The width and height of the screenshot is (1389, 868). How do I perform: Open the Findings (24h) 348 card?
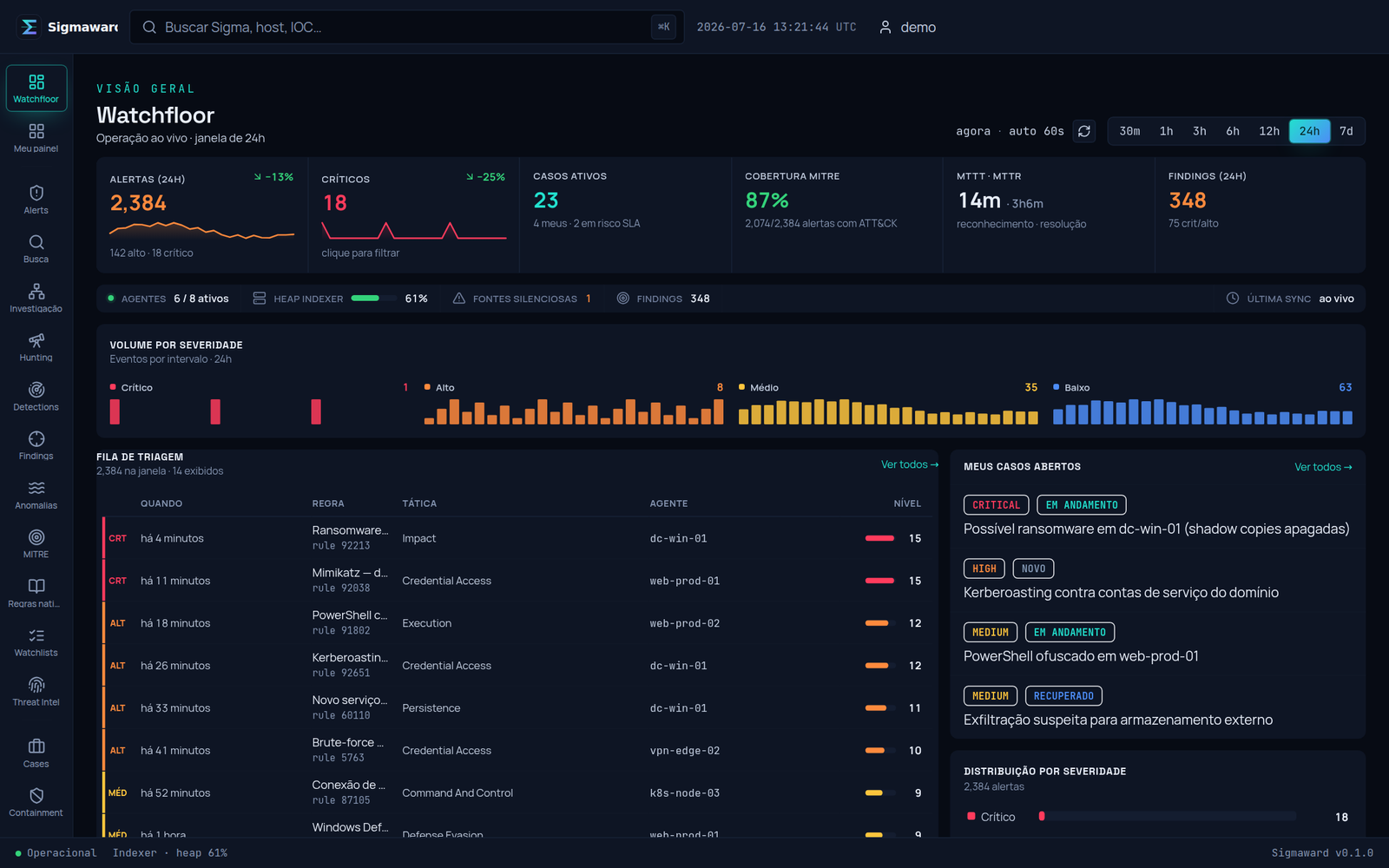point(1261,215)
